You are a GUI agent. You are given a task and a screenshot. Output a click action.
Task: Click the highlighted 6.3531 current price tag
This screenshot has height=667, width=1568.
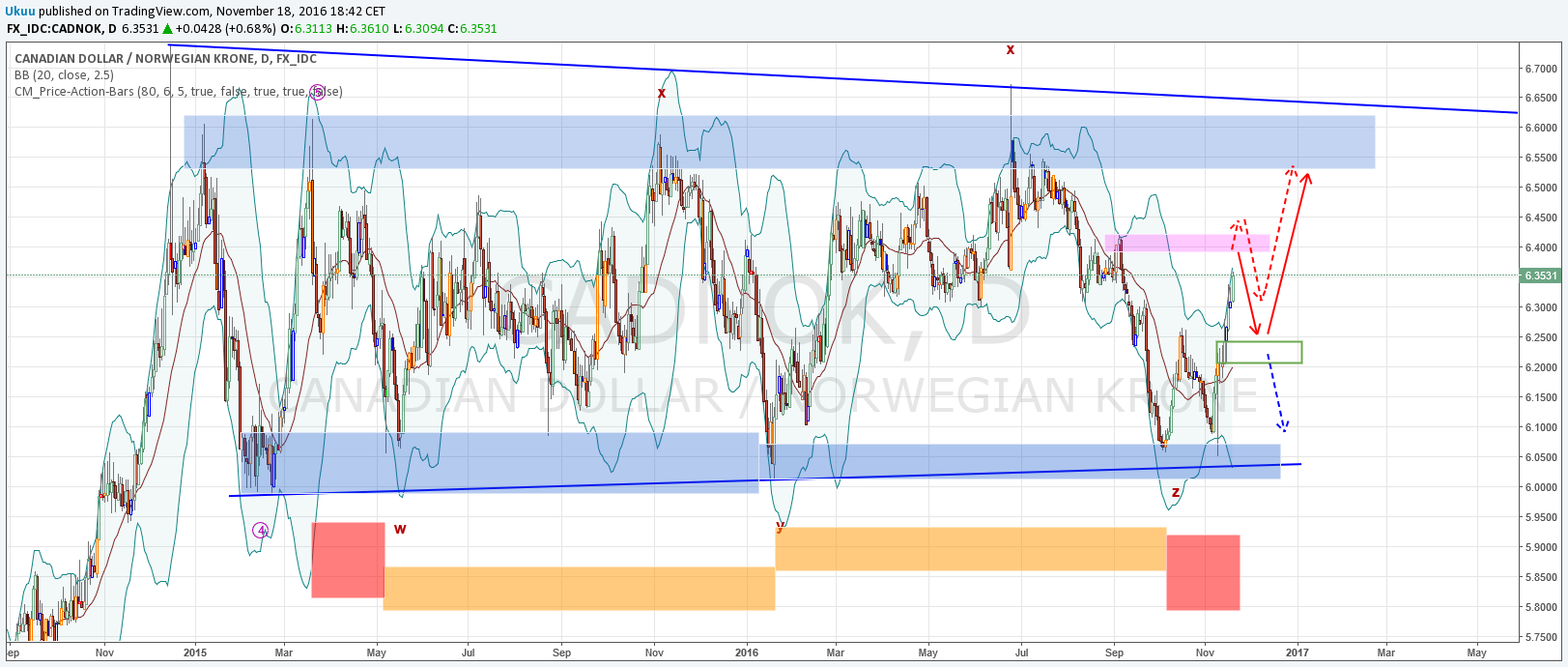coord(1541,275)
